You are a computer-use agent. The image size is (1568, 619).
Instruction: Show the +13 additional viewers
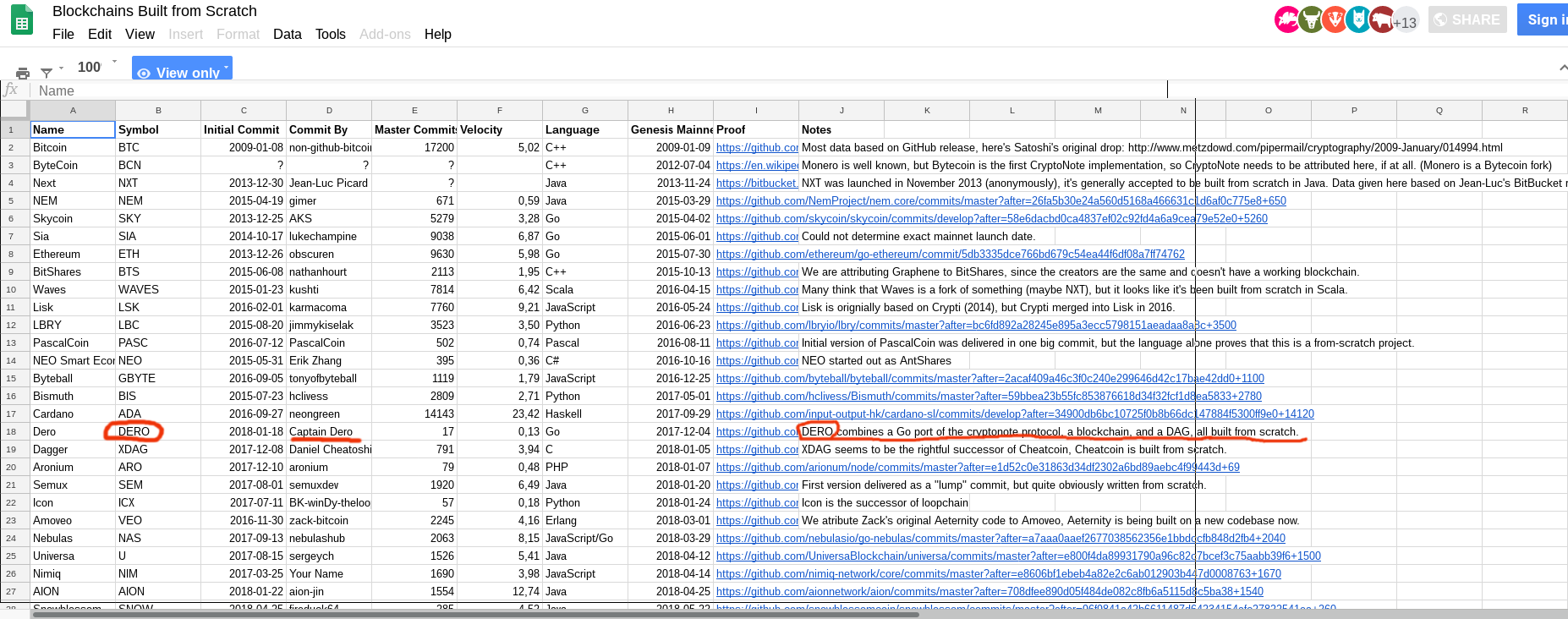click(1405, 22)
